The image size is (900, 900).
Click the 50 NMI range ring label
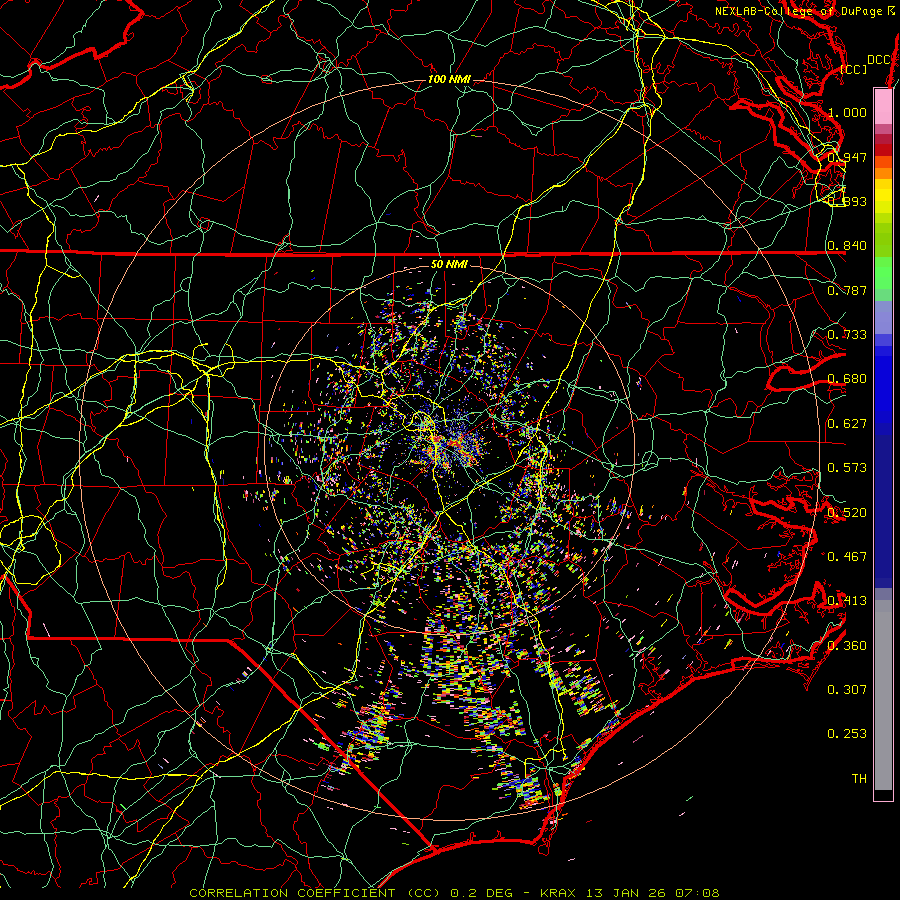(x=449, y=264)
